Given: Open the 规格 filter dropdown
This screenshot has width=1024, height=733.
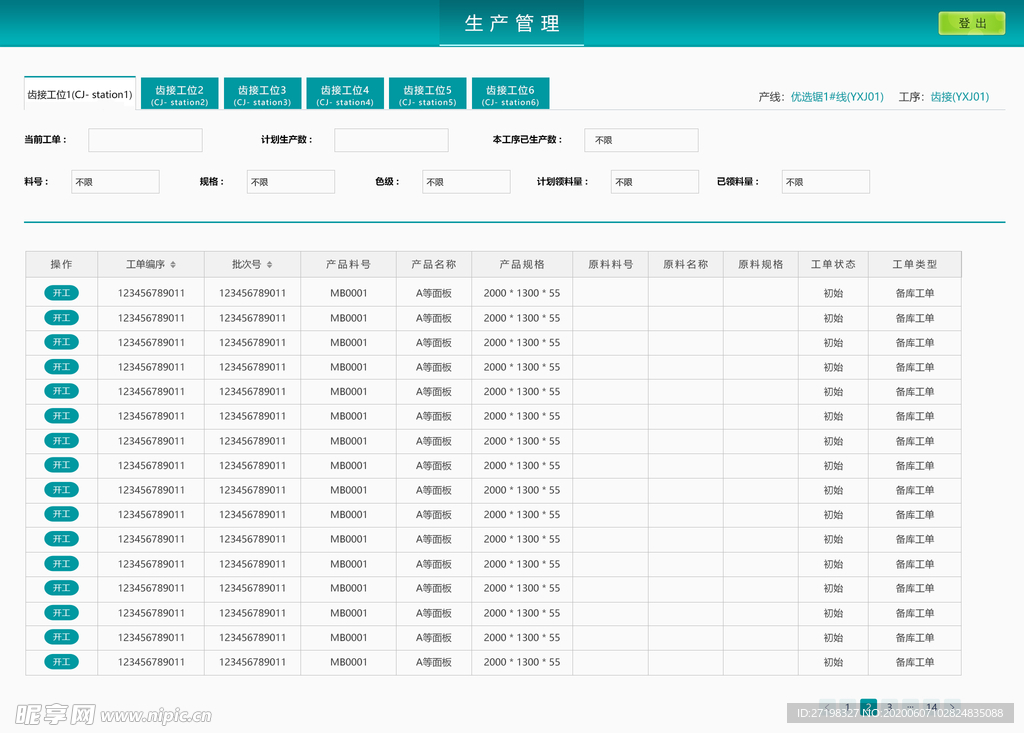Looking at the screenshot, I should click(x=290, y=181).
